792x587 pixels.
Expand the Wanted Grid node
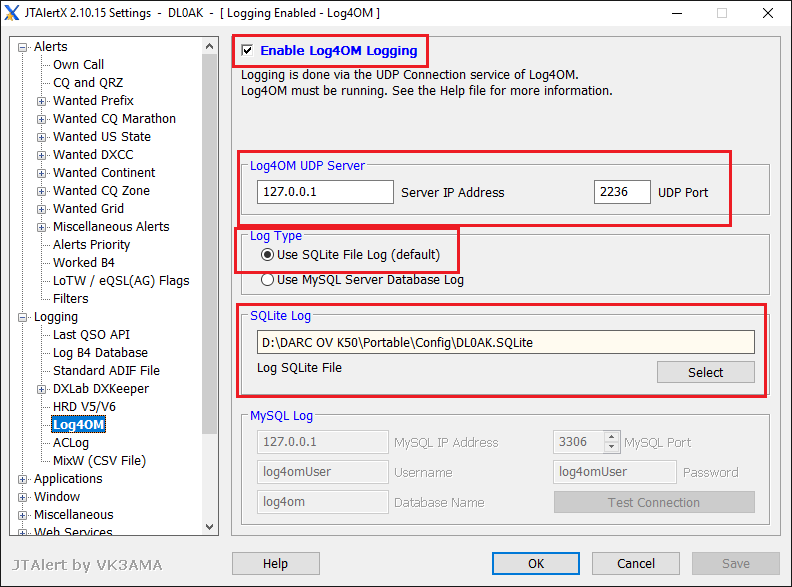point(41,210)
